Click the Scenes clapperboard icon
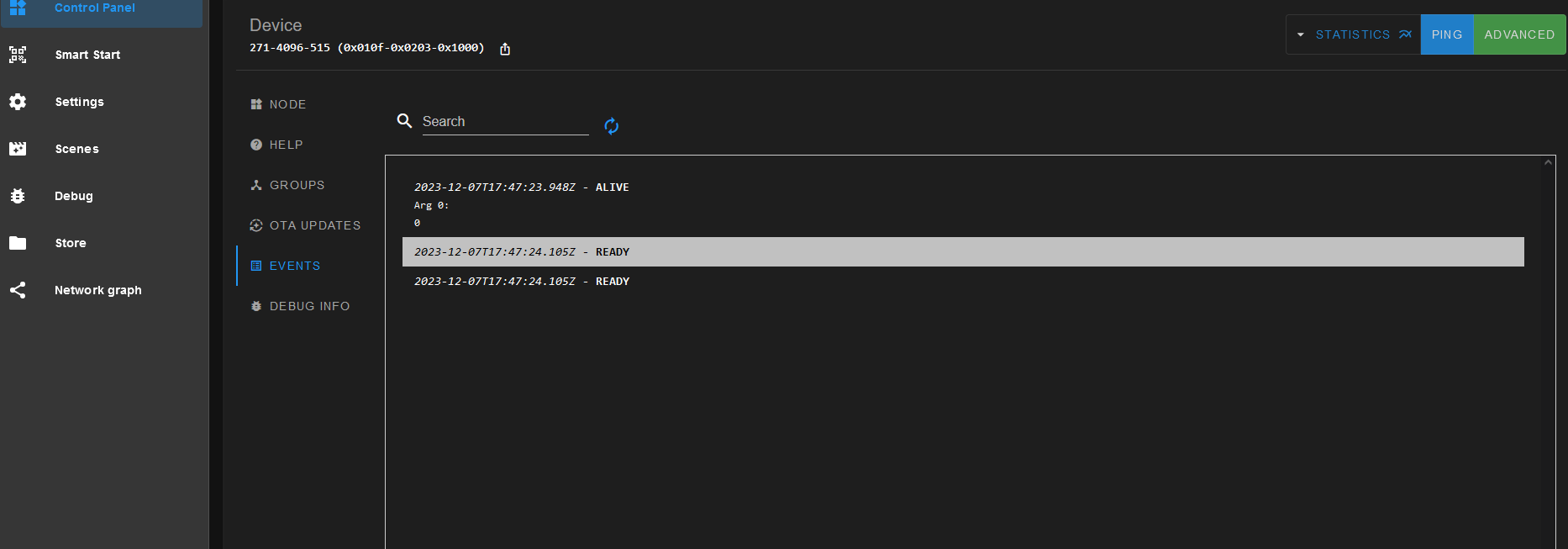The height and width of the screenshot is (549, 1568). point(18,149)
